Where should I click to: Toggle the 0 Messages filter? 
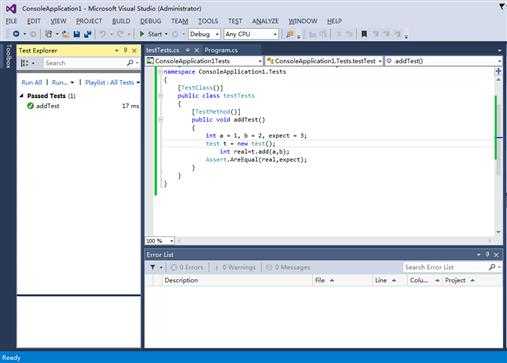(288, 267)
